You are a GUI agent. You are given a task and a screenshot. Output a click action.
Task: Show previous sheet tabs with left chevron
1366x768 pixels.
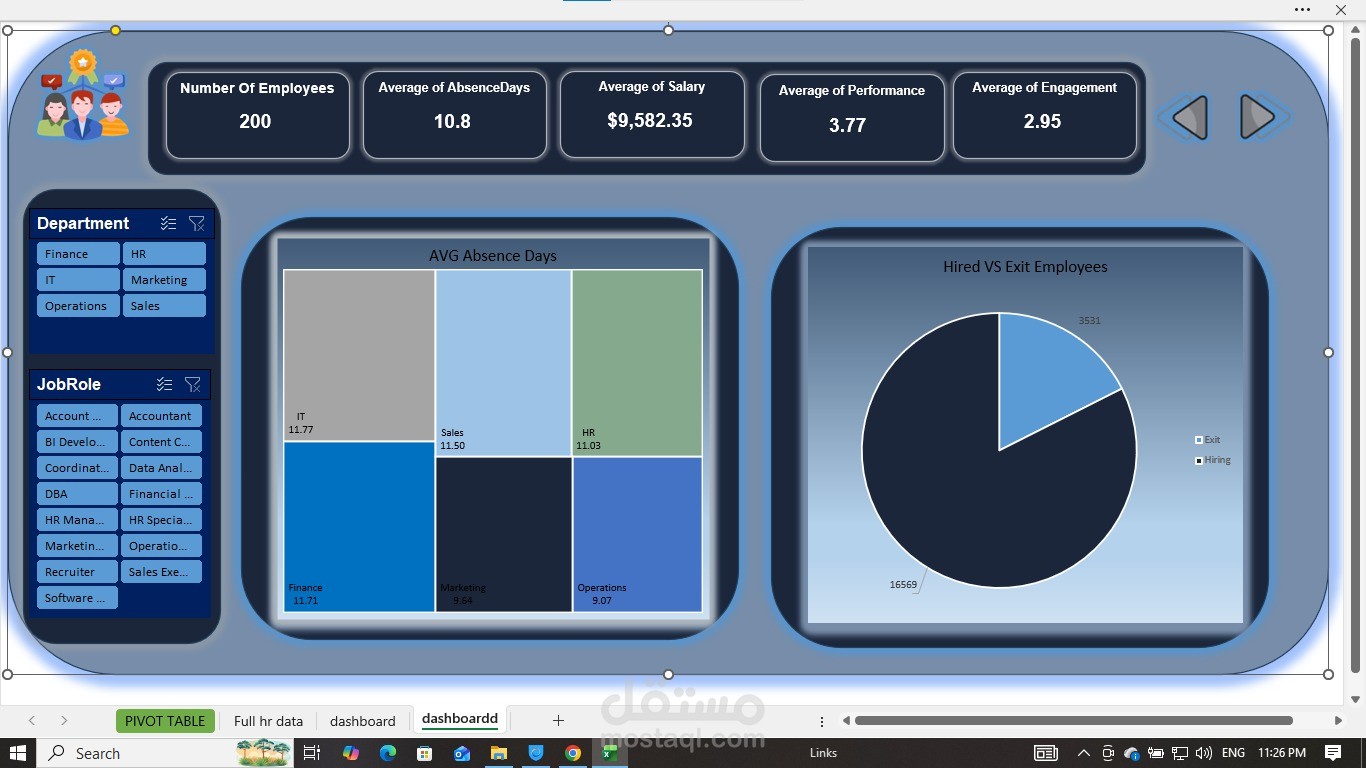32,720
